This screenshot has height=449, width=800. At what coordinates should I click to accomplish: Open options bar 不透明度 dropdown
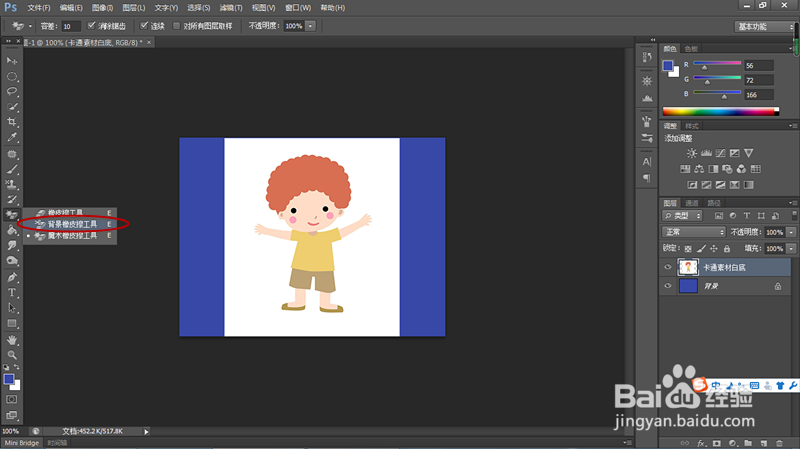310,26
